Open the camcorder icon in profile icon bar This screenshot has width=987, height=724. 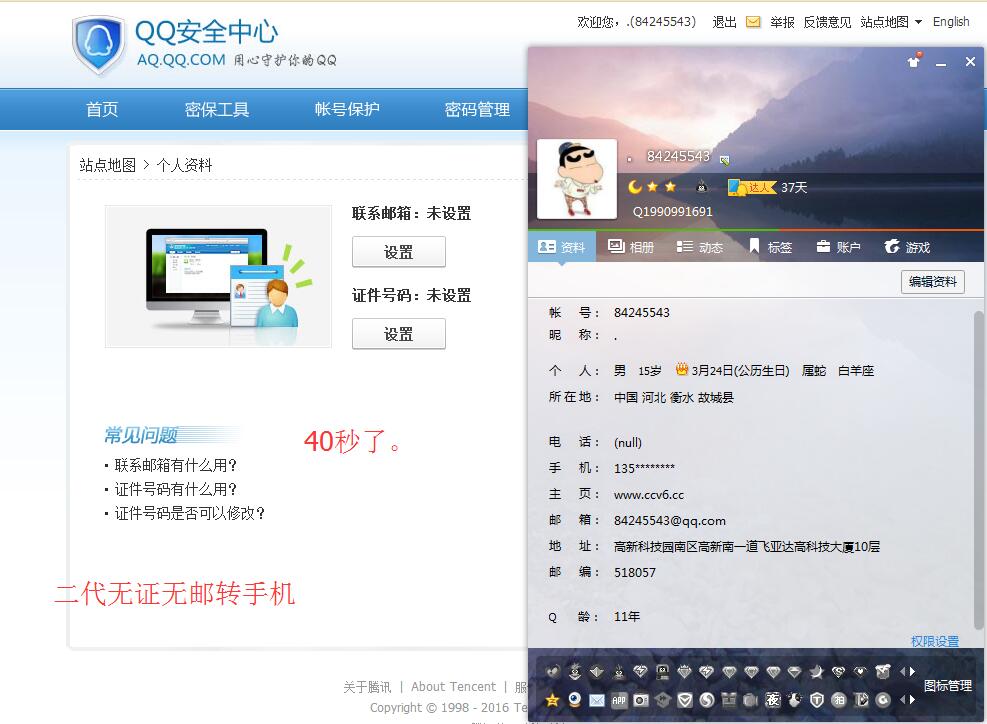pos(751,699)
